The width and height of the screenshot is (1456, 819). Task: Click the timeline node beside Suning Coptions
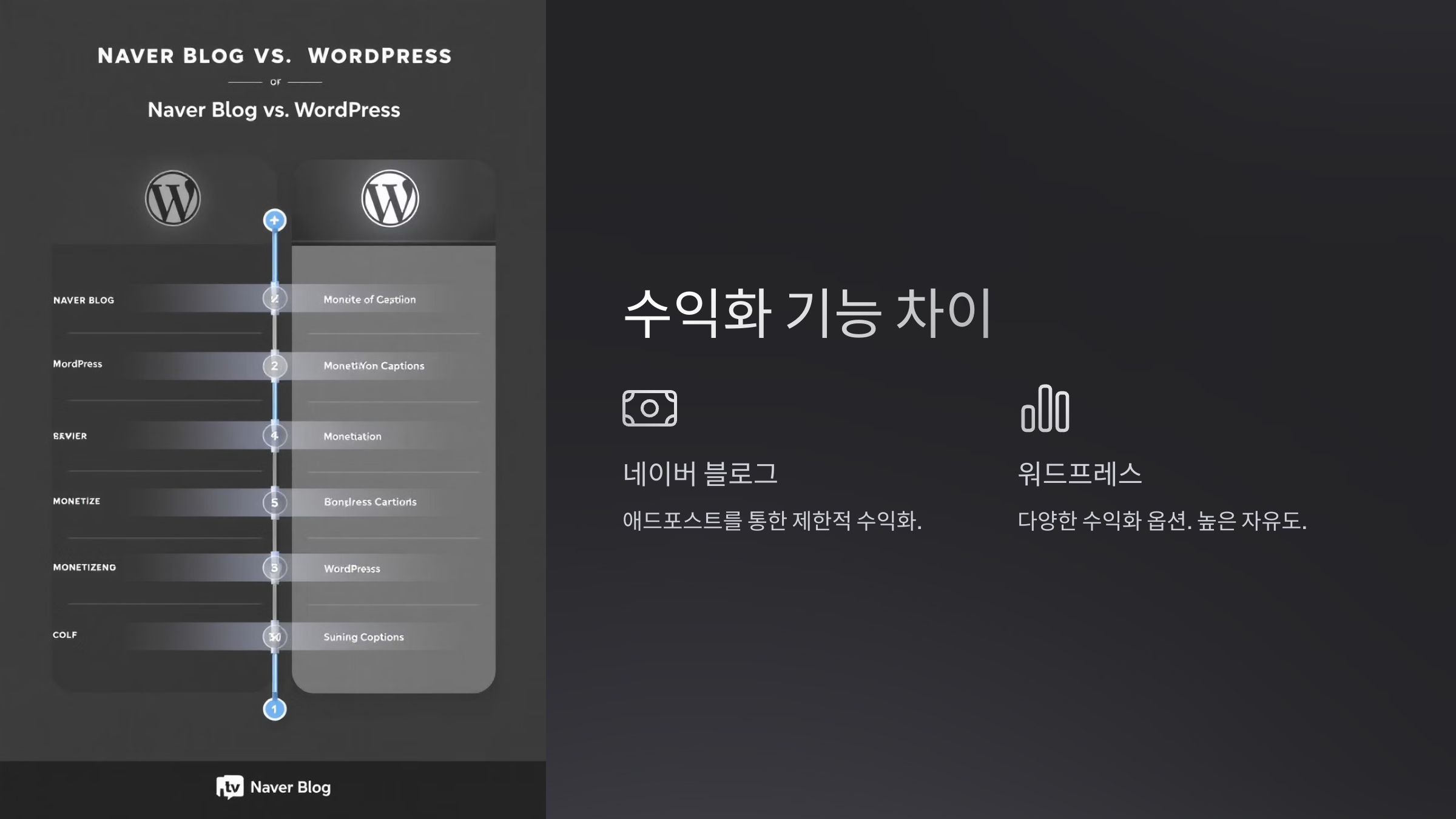pos(275,636)
